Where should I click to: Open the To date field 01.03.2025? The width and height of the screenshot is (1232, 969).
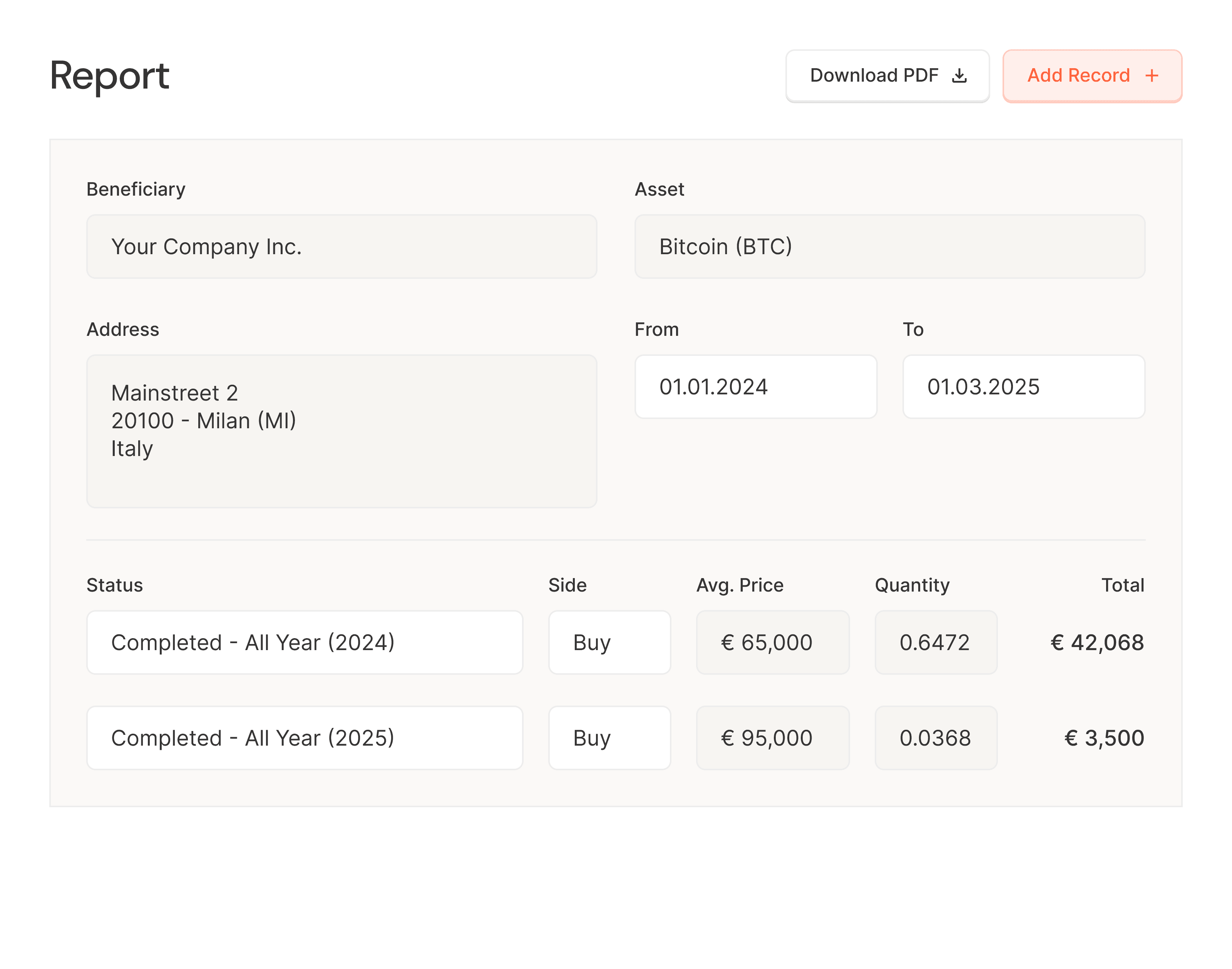[x=1024, y=386]
